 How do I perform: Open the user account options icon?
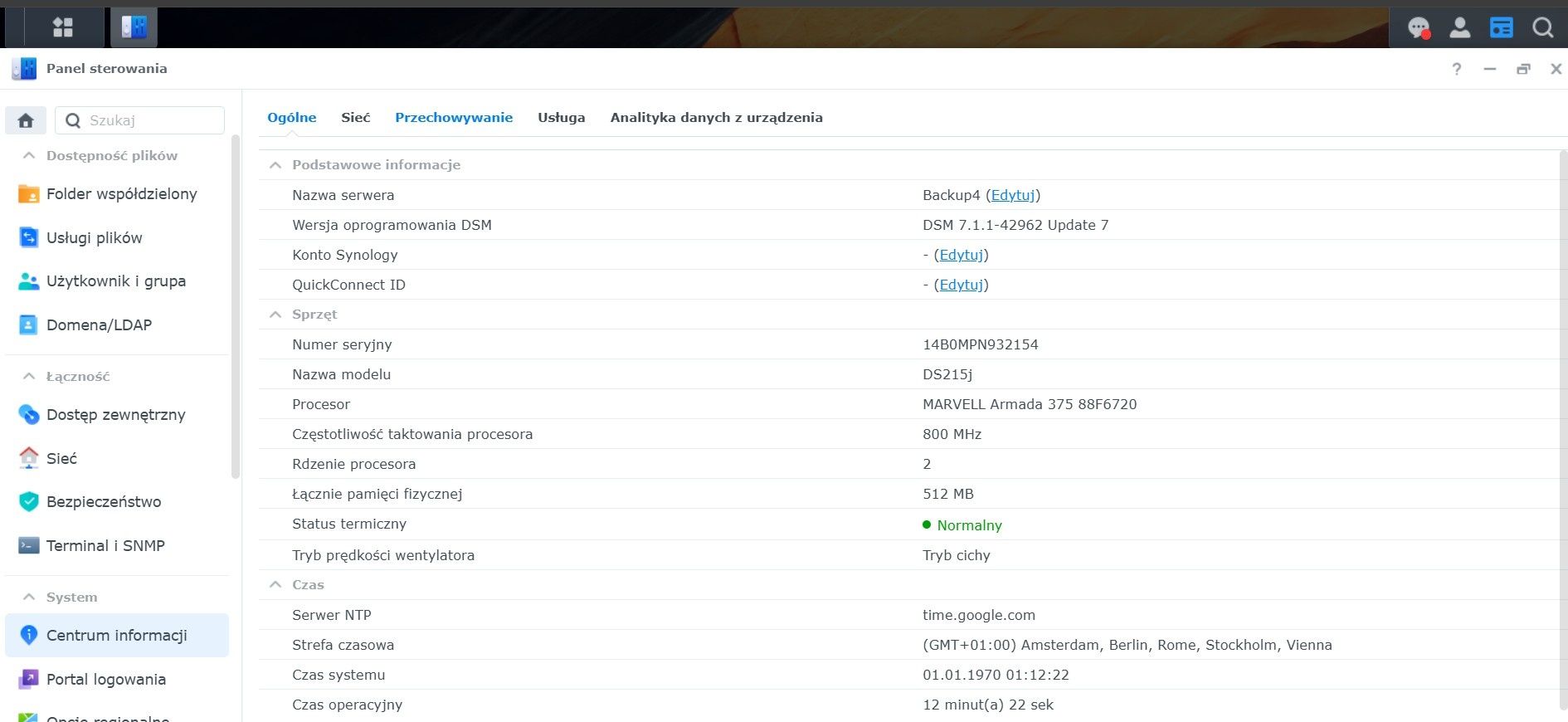1460,28
